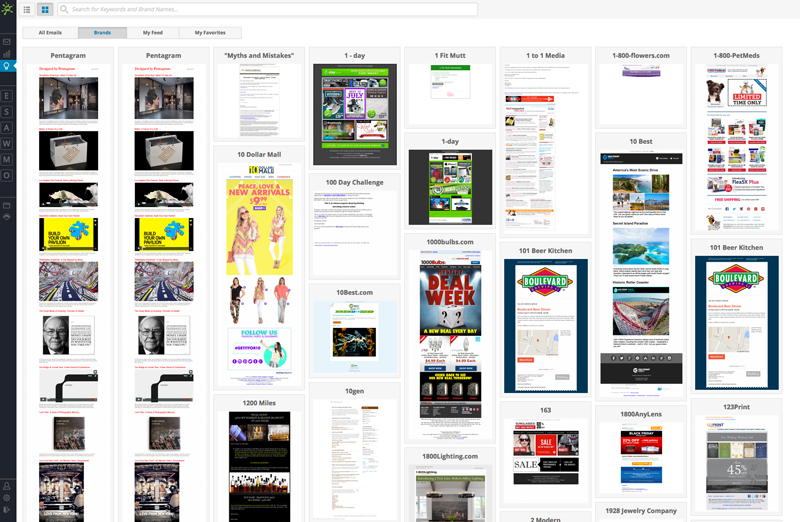Click the green starburst app logo
The height and width of the screenshot is (522, 800).
[x=7, y=9]
